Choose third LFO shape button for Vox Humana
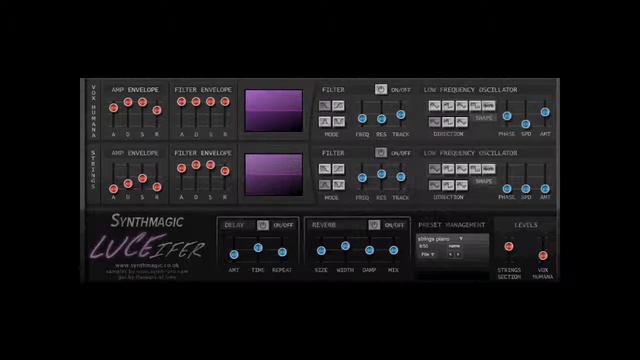Image resolution: width=640 pixels, height=360 pixels. 462,106
